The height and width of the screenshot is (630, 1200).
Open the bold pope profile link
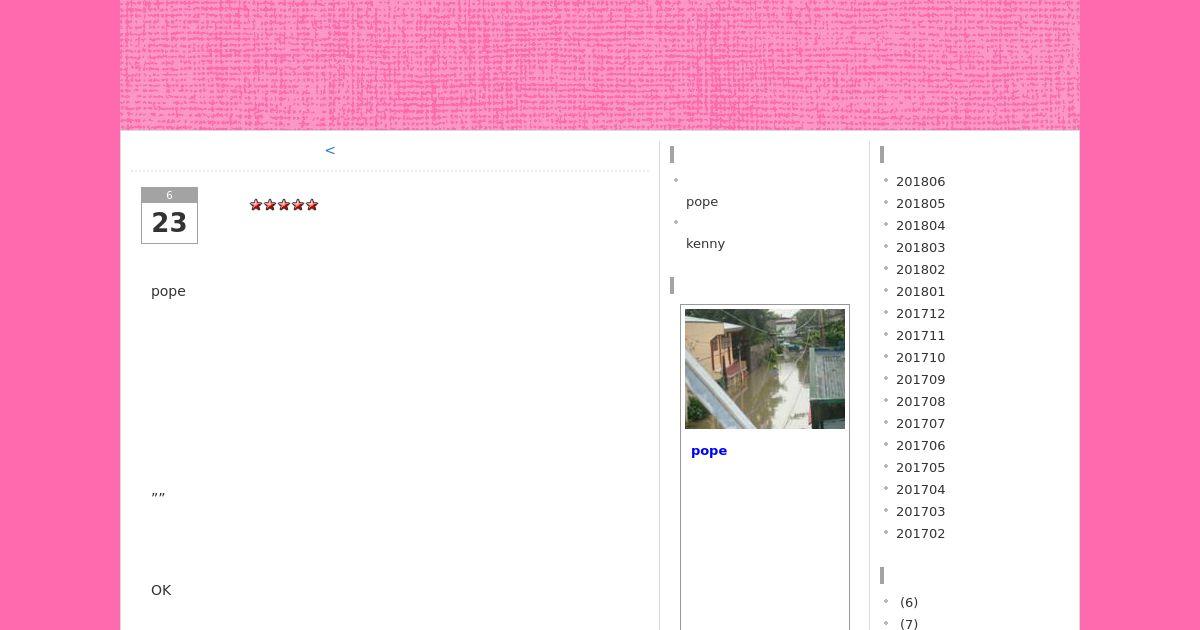(x=709, y=451)
